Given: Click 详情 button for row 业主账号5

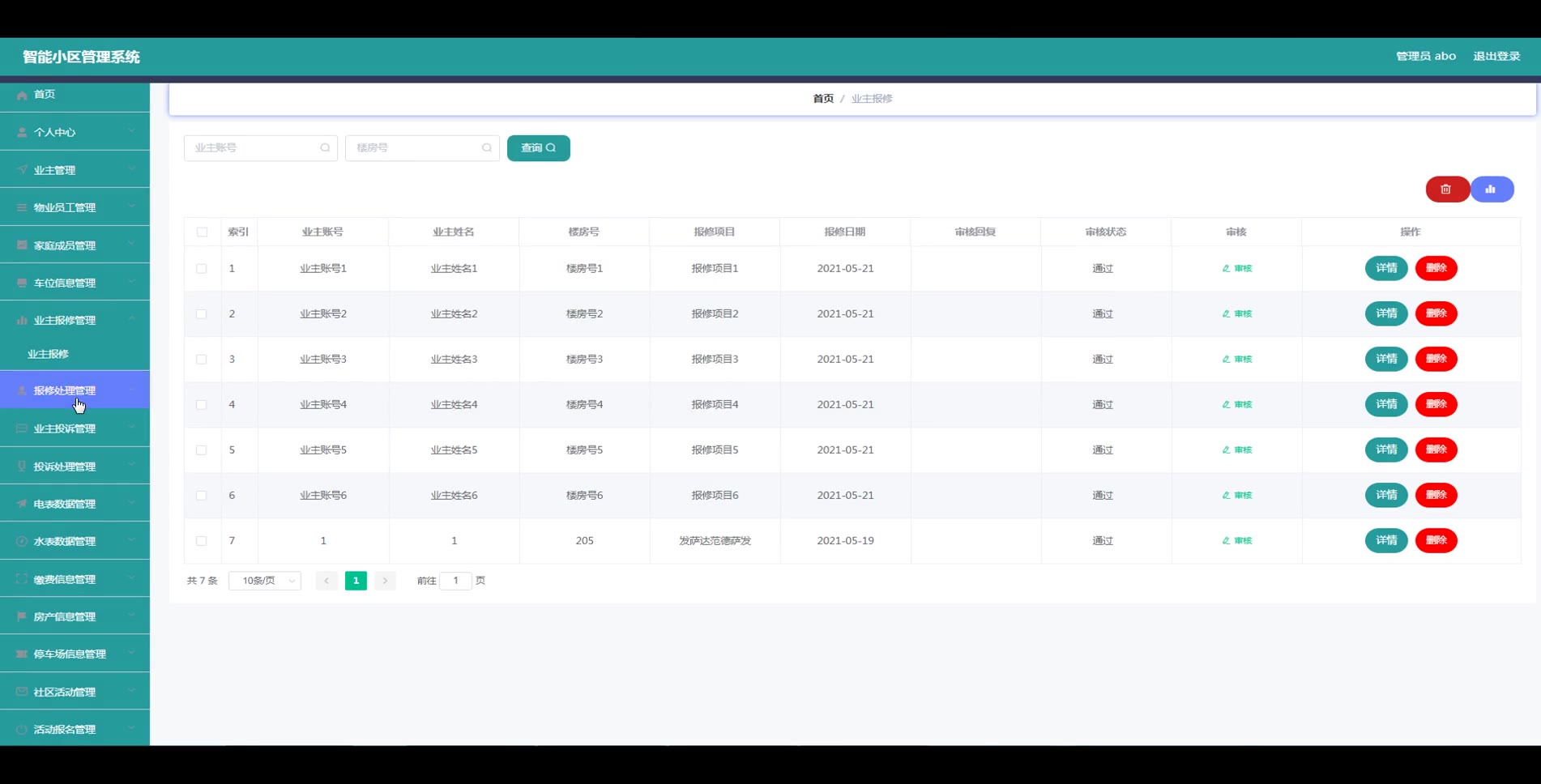Looking at the screenshot, I should pos(1386,450).
